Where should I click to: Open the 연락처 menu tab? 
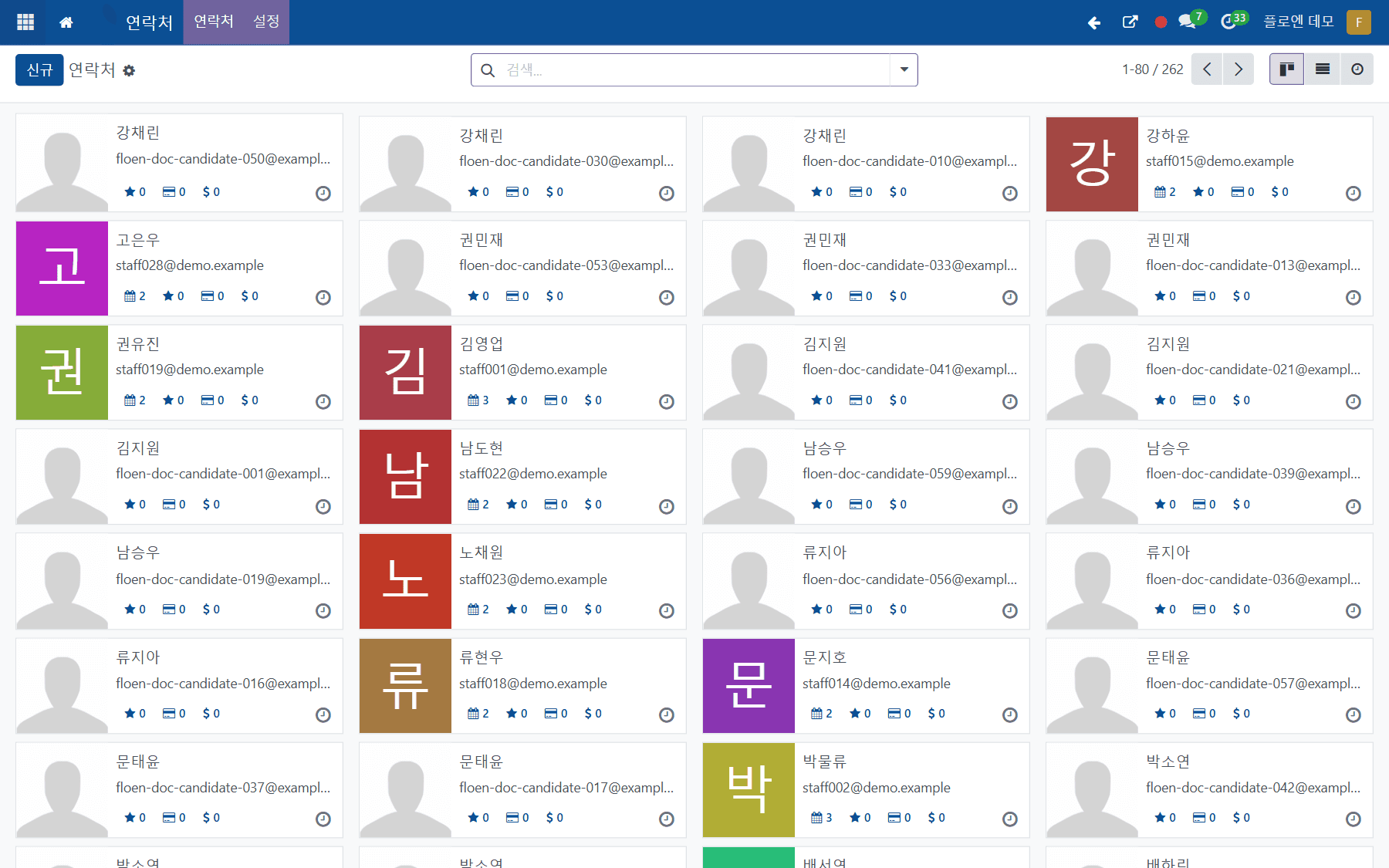(214, 22)
